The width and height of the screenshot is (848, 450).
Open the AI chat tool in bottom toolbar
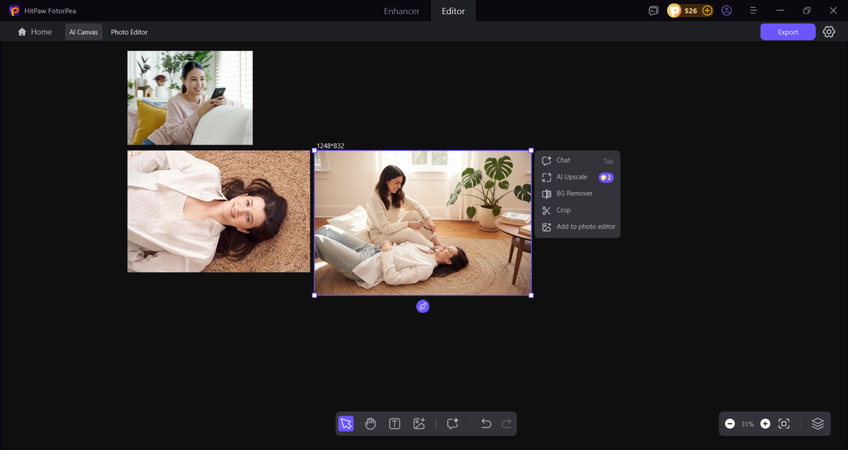coord(453,424)
